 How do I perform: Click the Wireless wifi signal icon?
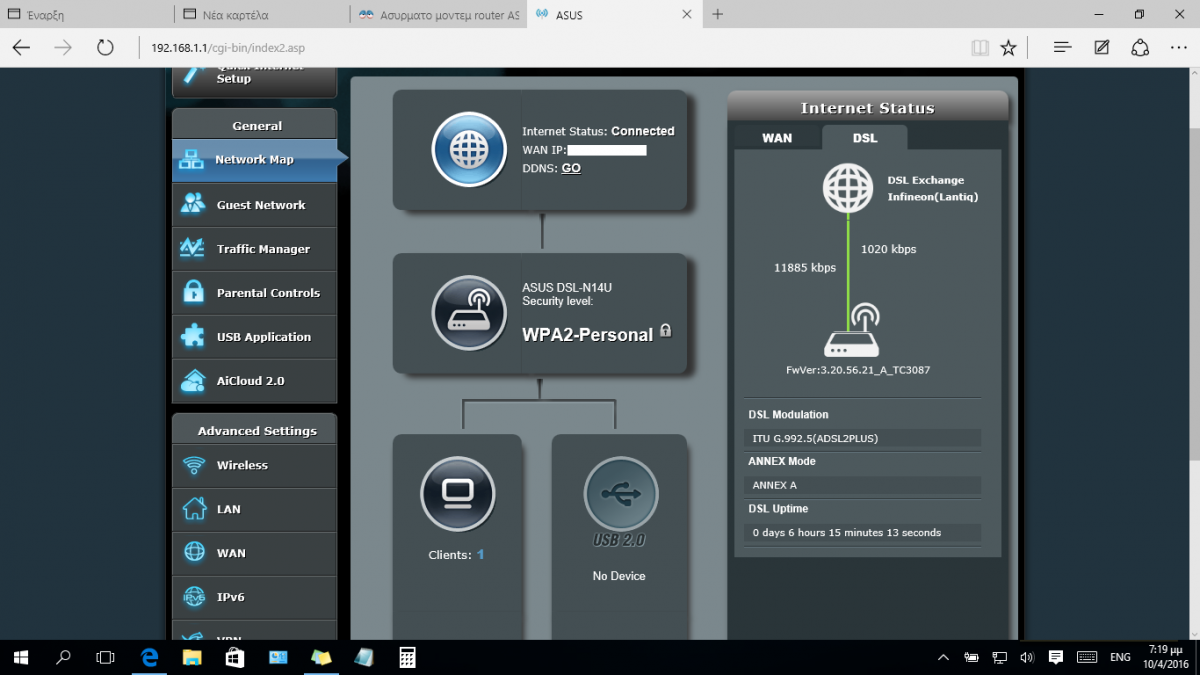click(x=194, y=465)
